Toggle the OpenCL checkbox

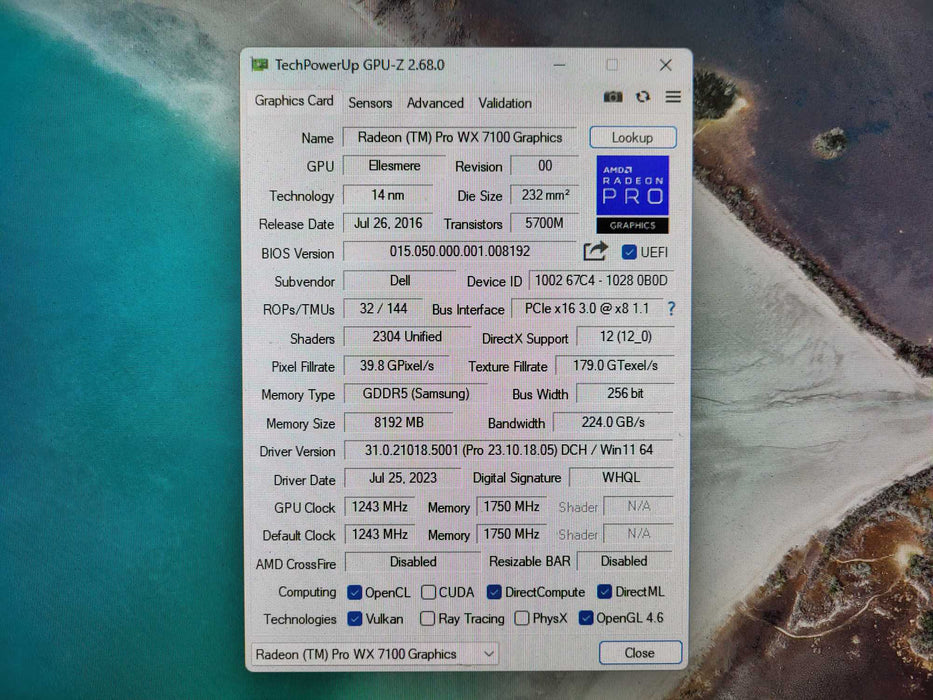[355, 592]
